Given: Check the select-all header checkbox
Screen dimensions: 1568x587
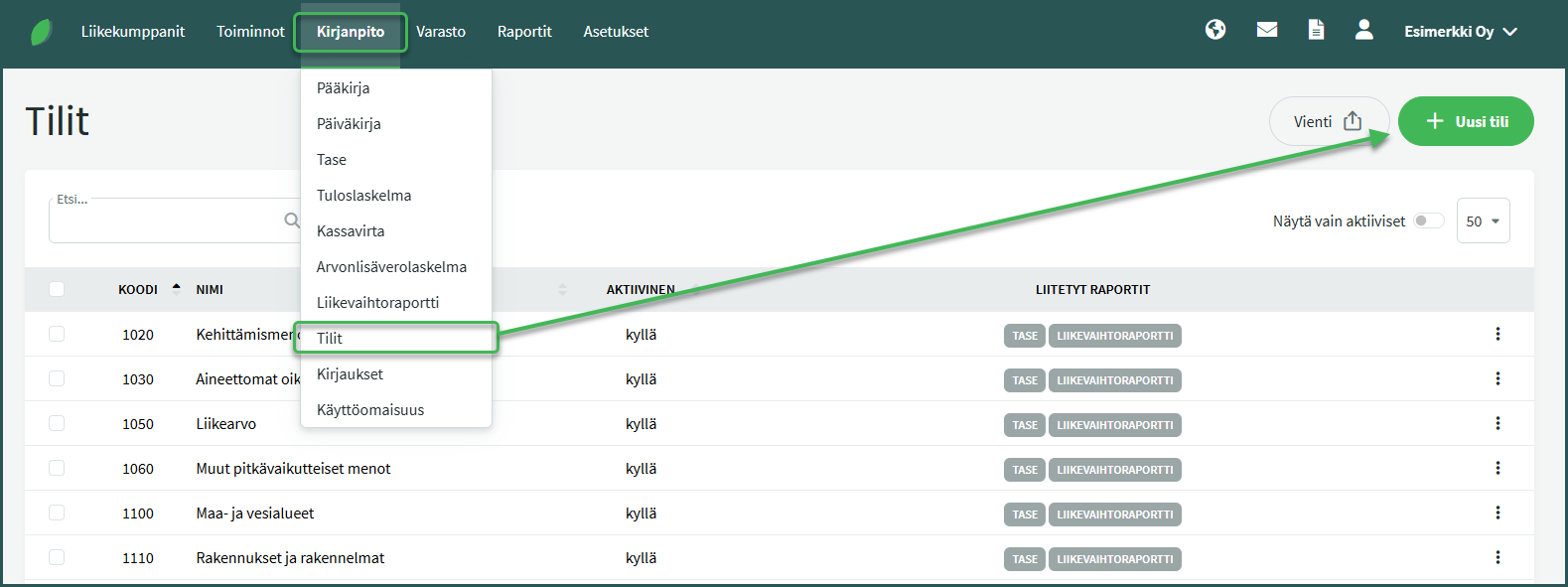Looking at the screenshot, I should [57, 289].
